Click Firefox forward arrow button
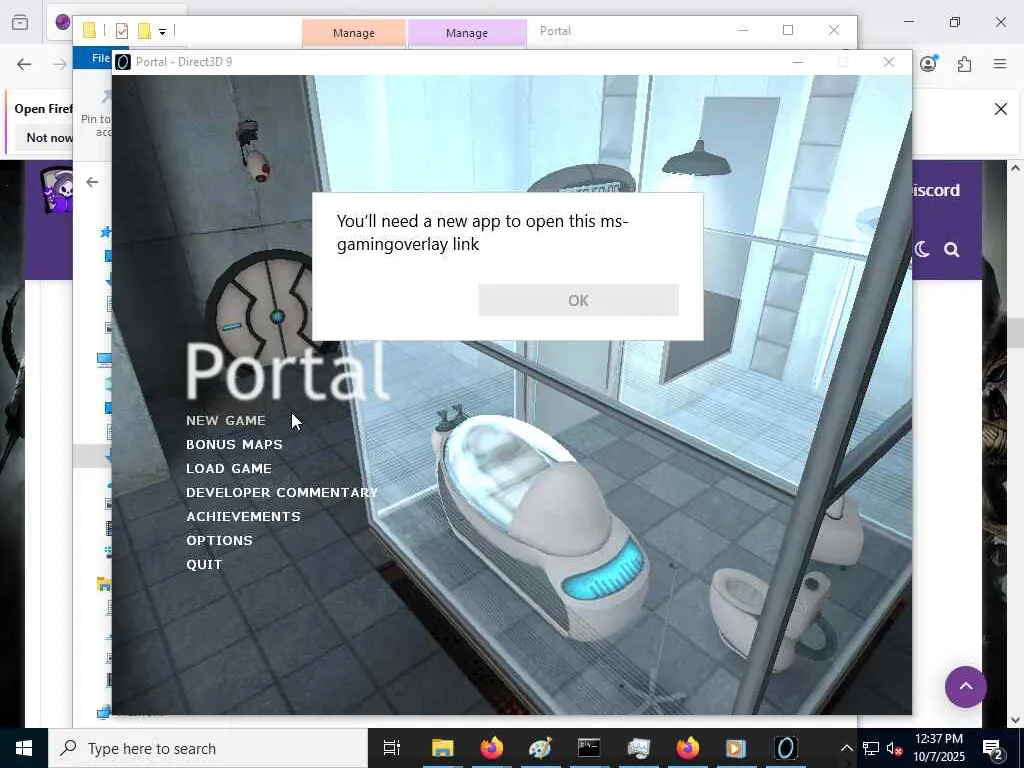 point(60,64)
